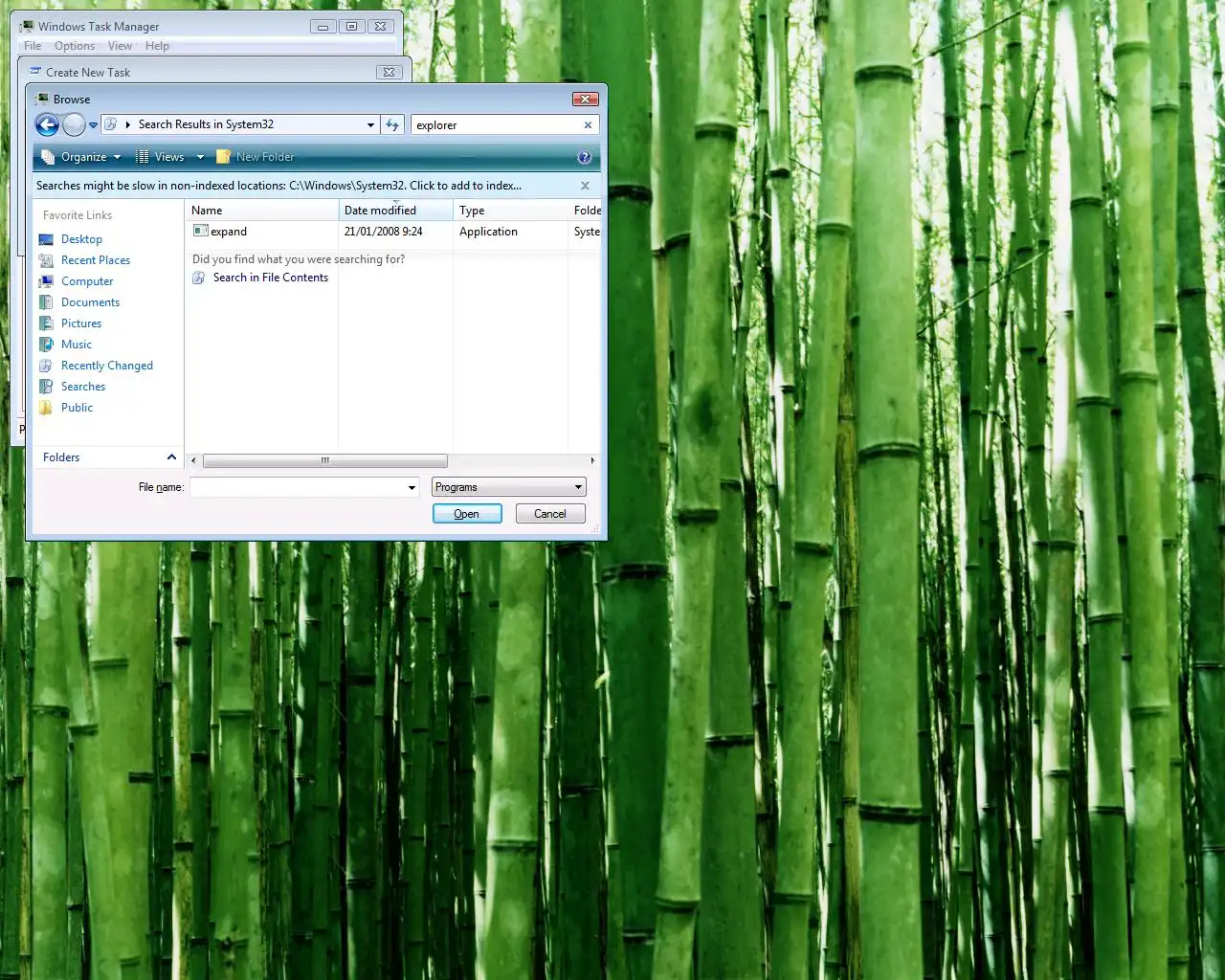Click the Cancel button

pos(550,514)
